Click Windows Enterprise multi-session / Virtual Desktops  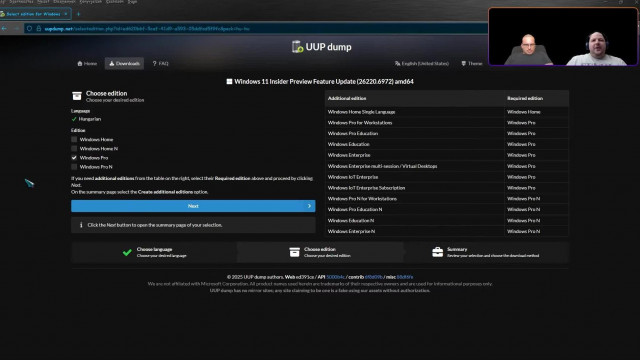[382, 166]
